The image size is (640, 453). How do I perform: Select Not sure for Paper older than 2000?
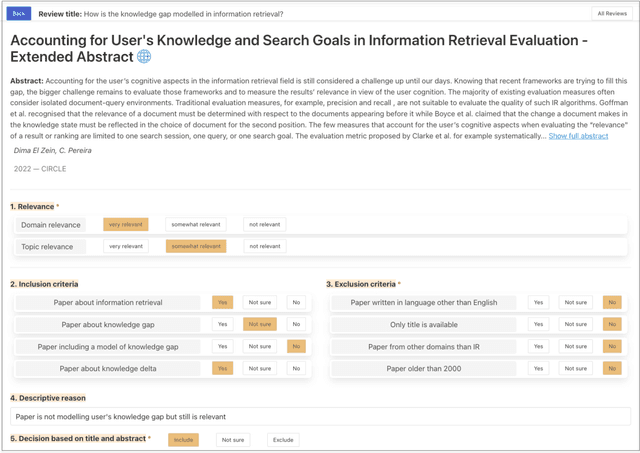tap(575, 368)
